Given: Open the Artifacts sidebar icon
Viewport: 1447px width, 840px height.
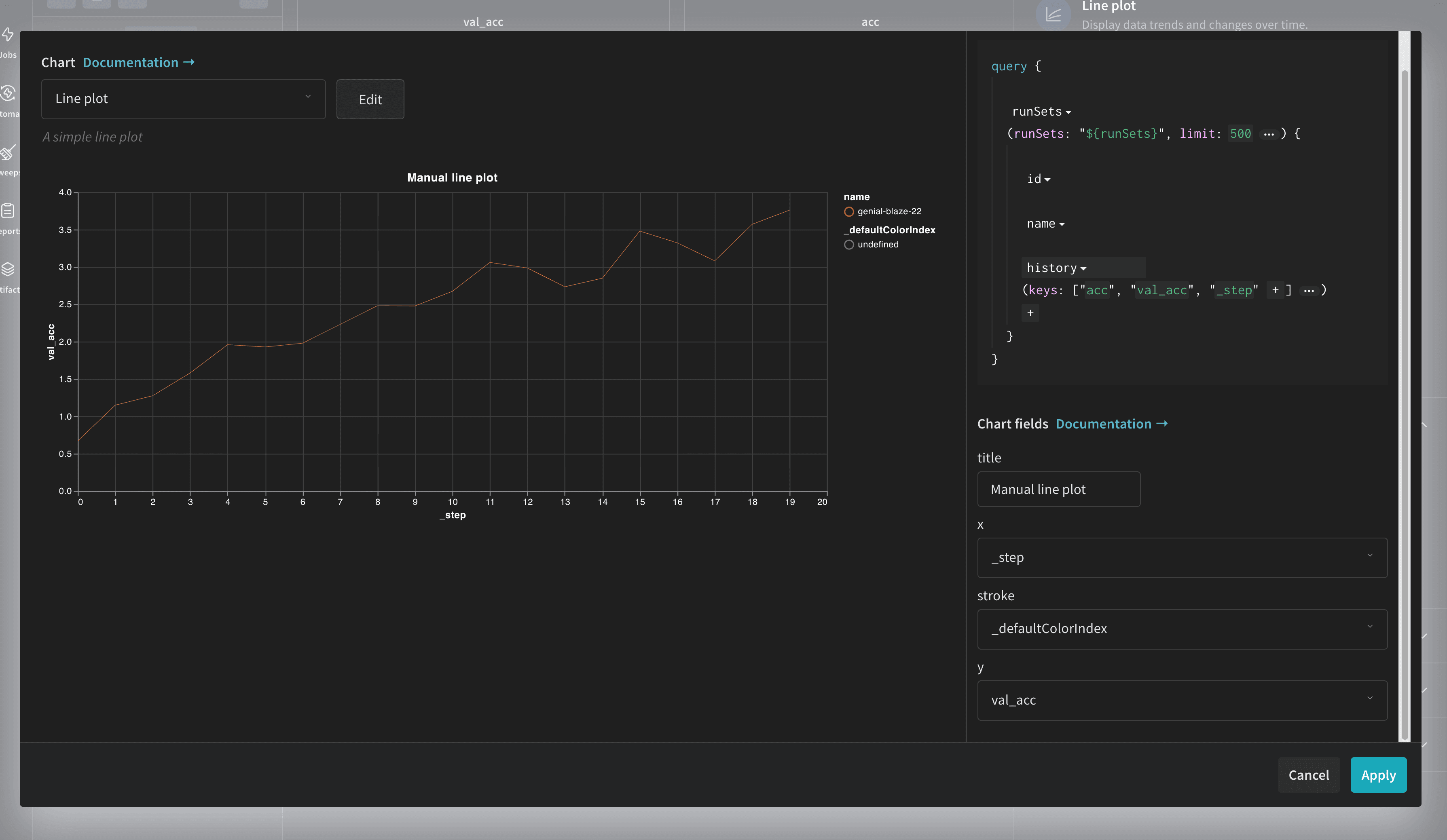Looking at the screenshot, I should tap(8, 270).
